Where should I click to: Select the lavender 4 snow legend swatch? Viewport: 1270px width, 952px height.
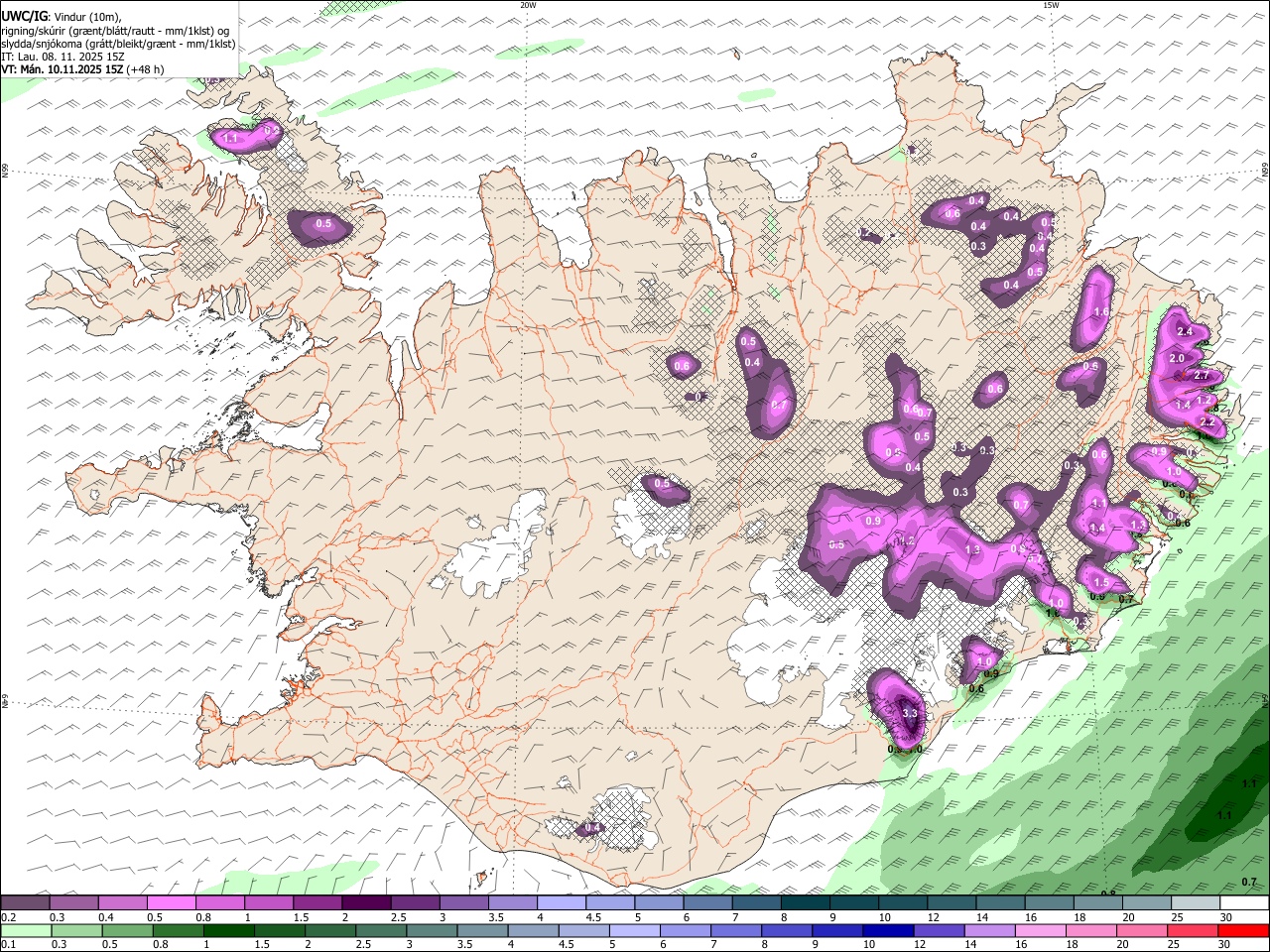[x=561, y=903]
